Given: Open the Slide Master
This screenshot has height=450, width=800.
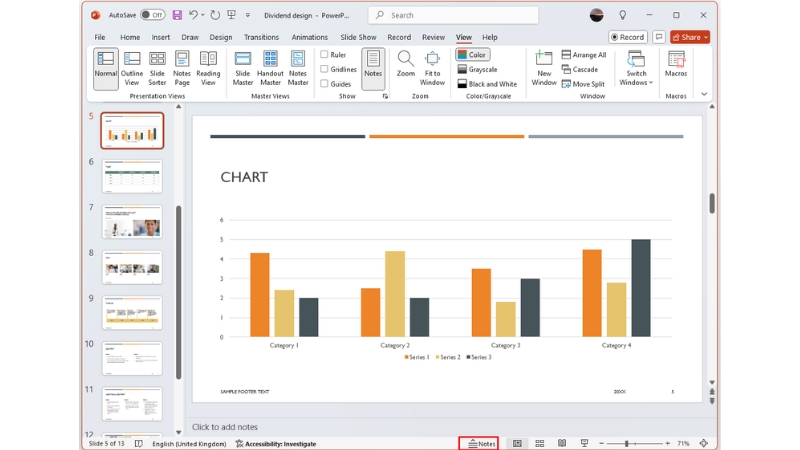Looking at the screenshot, I should 242,68.
